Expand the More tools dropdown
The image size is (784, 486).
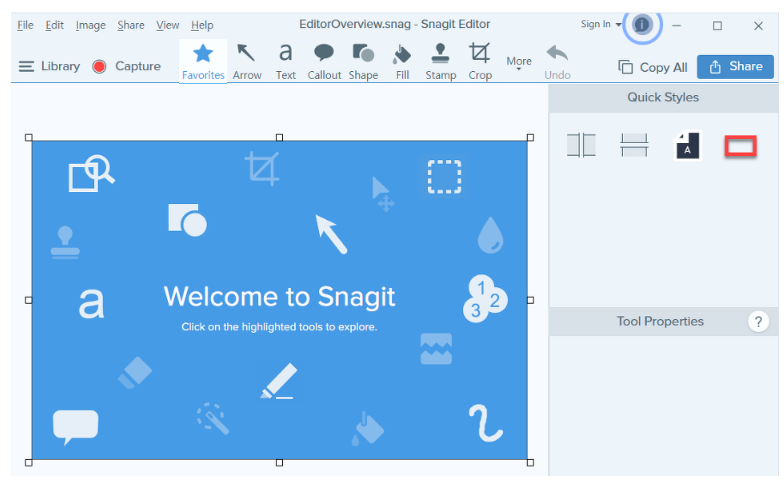coord(518,62)
